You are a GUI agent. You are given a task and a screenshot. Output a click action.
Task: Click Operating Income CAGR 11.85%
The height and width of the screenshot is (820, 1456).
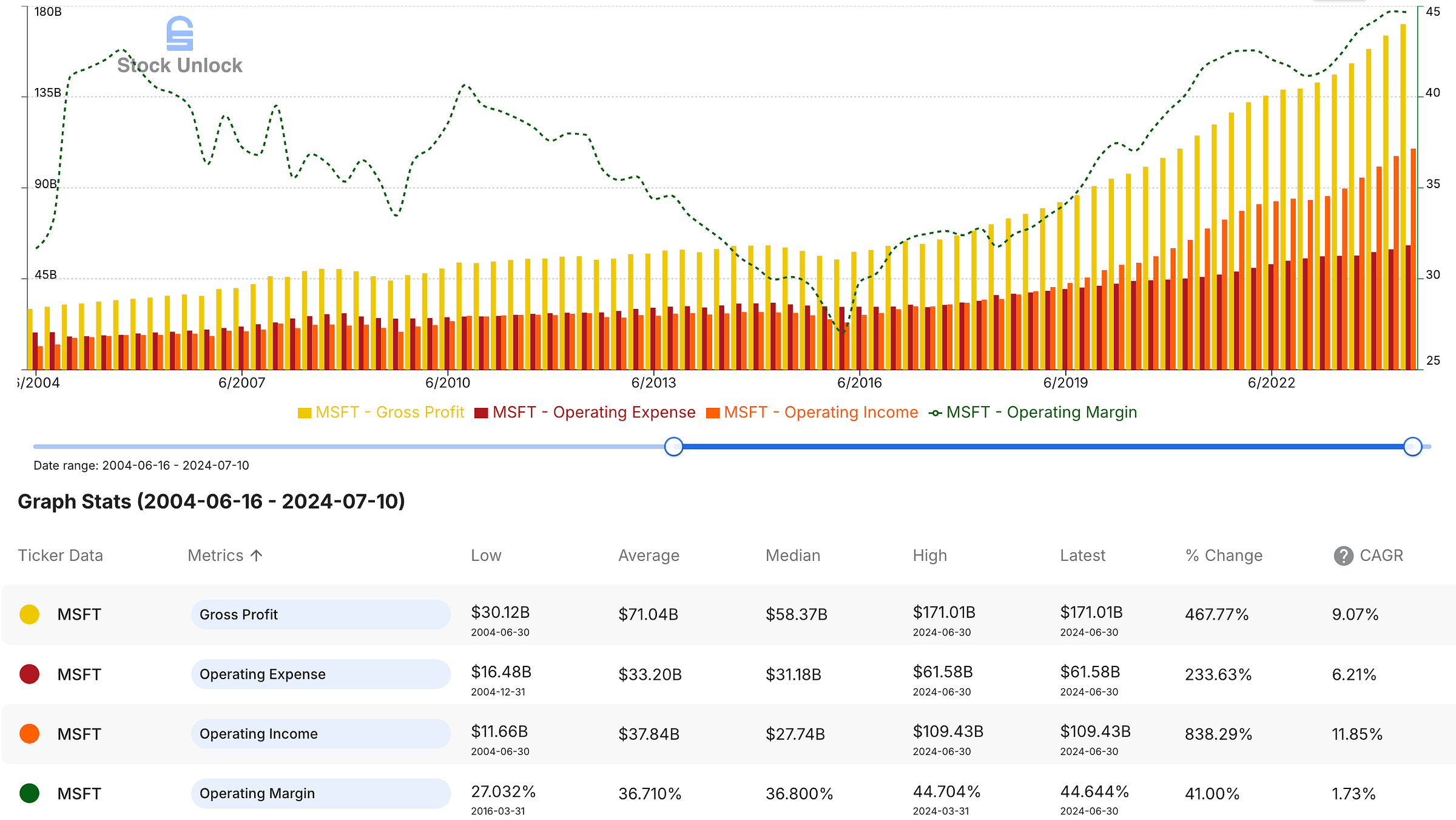1357,733
